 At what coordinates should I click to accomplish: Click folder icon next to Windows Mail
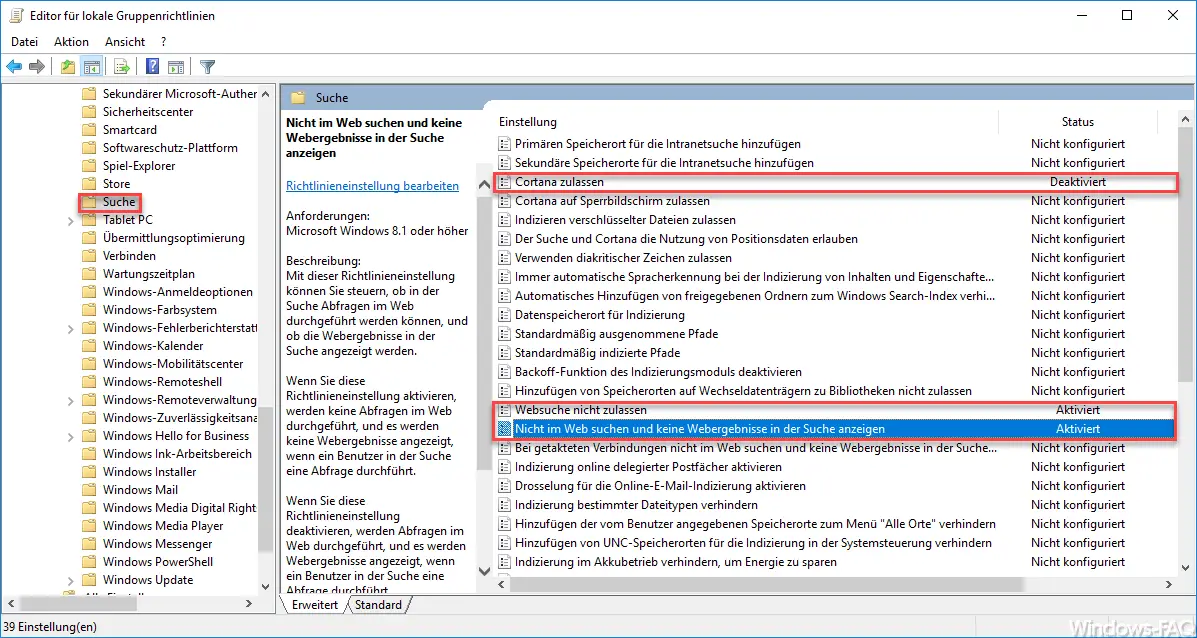click(x=89, y=490)
